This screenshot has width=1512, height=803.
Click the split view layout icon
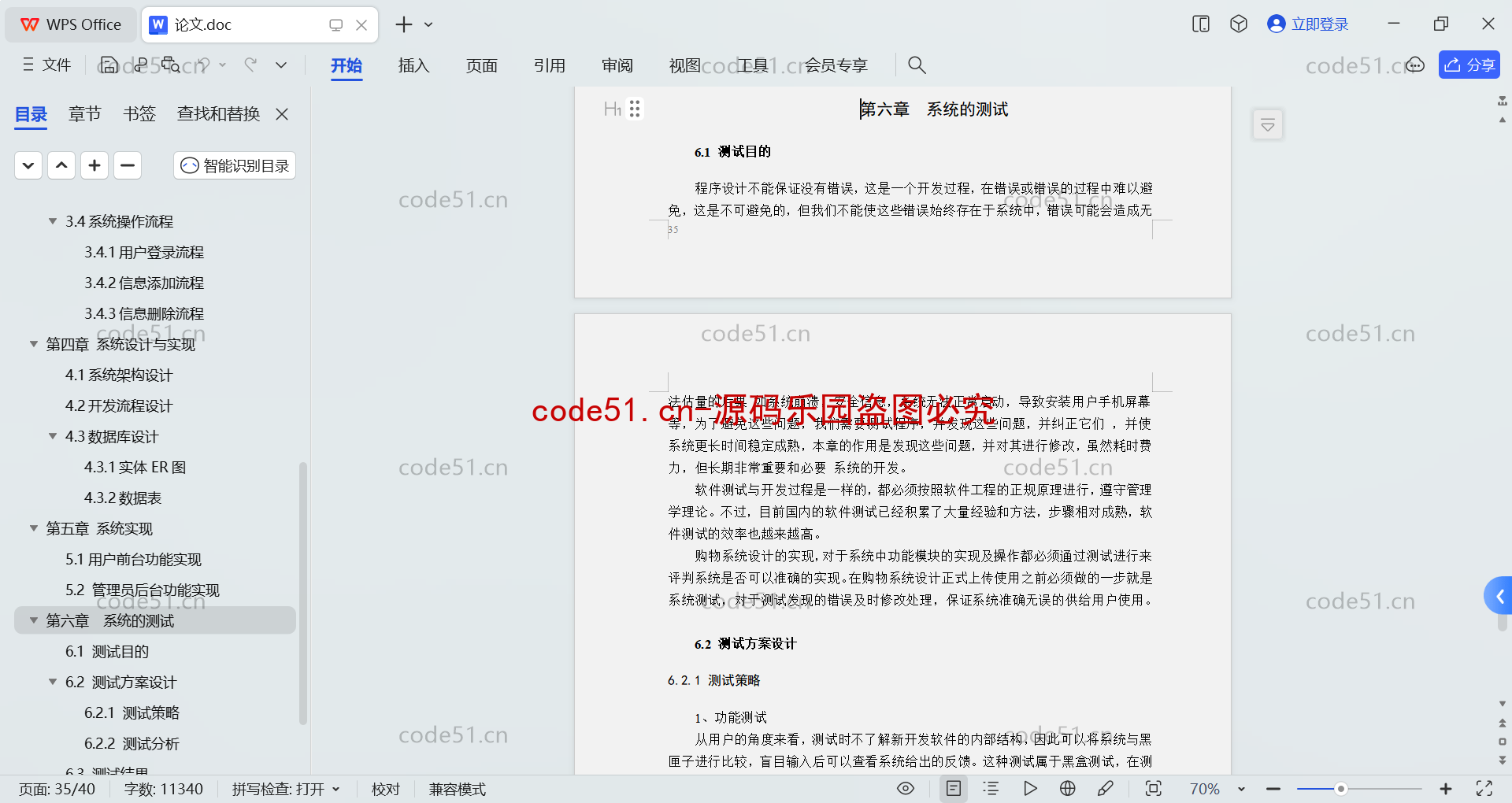click(x=1201, y=24)
